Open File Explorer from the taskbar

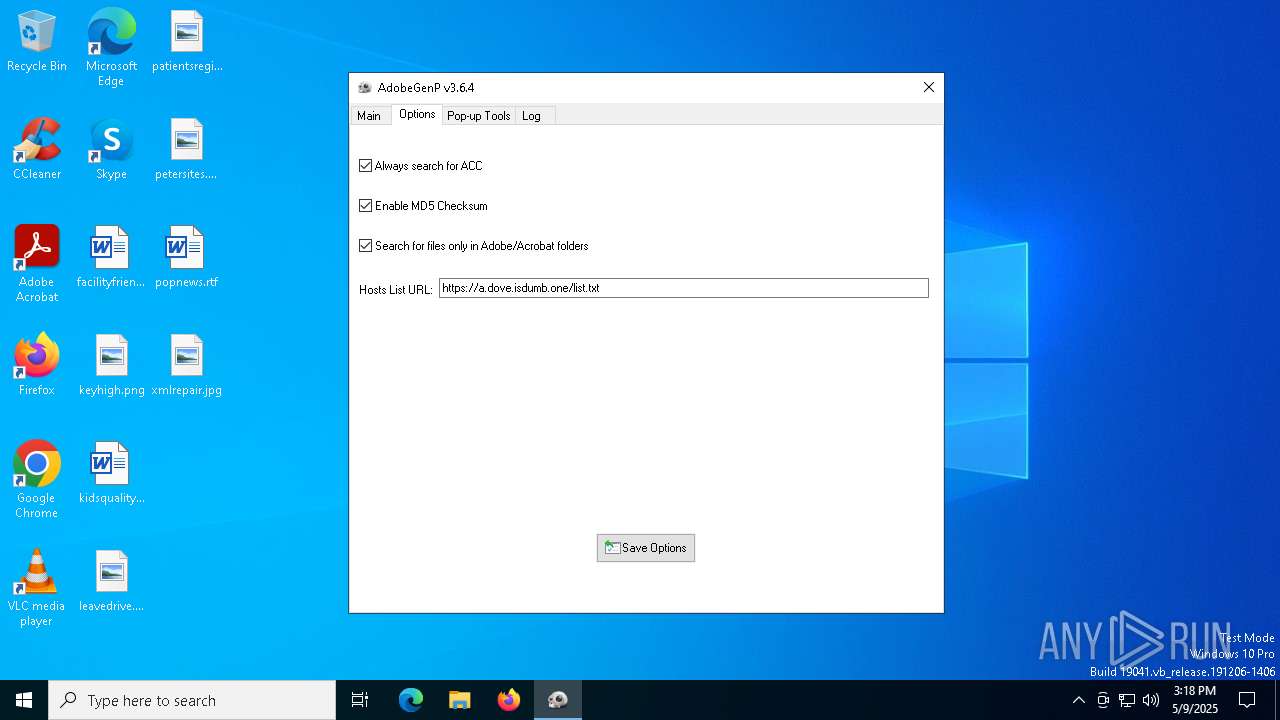pyautogui.click(x=459, y=700)
